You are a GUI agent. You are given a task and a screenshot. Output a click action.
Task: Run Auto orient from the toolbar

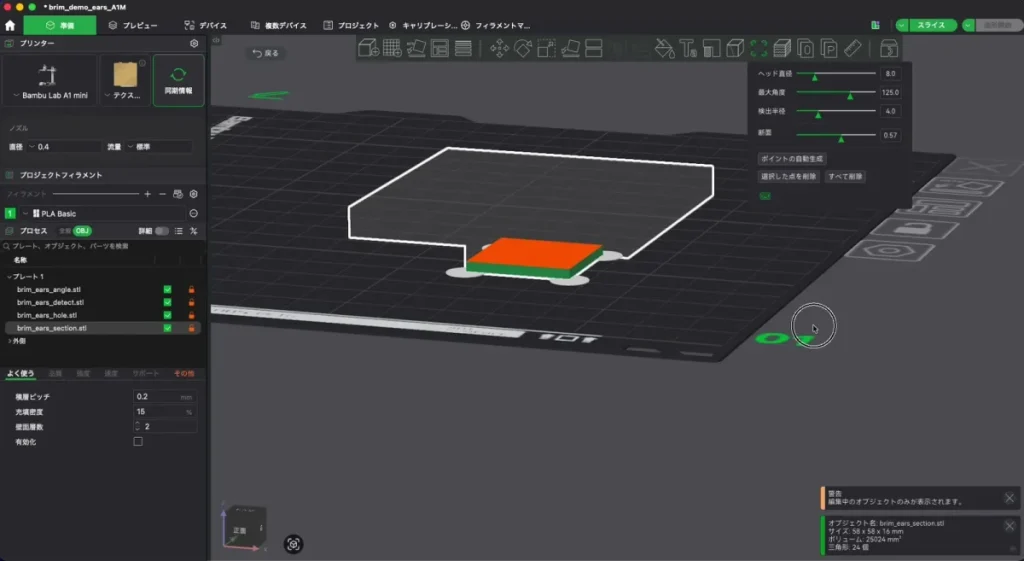click(416, 48)
